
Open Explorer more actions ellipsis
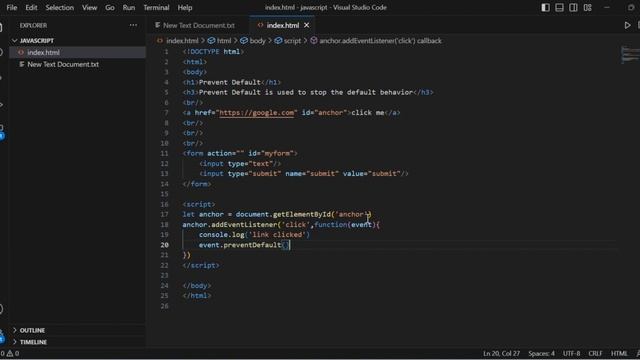pos(133,25)
